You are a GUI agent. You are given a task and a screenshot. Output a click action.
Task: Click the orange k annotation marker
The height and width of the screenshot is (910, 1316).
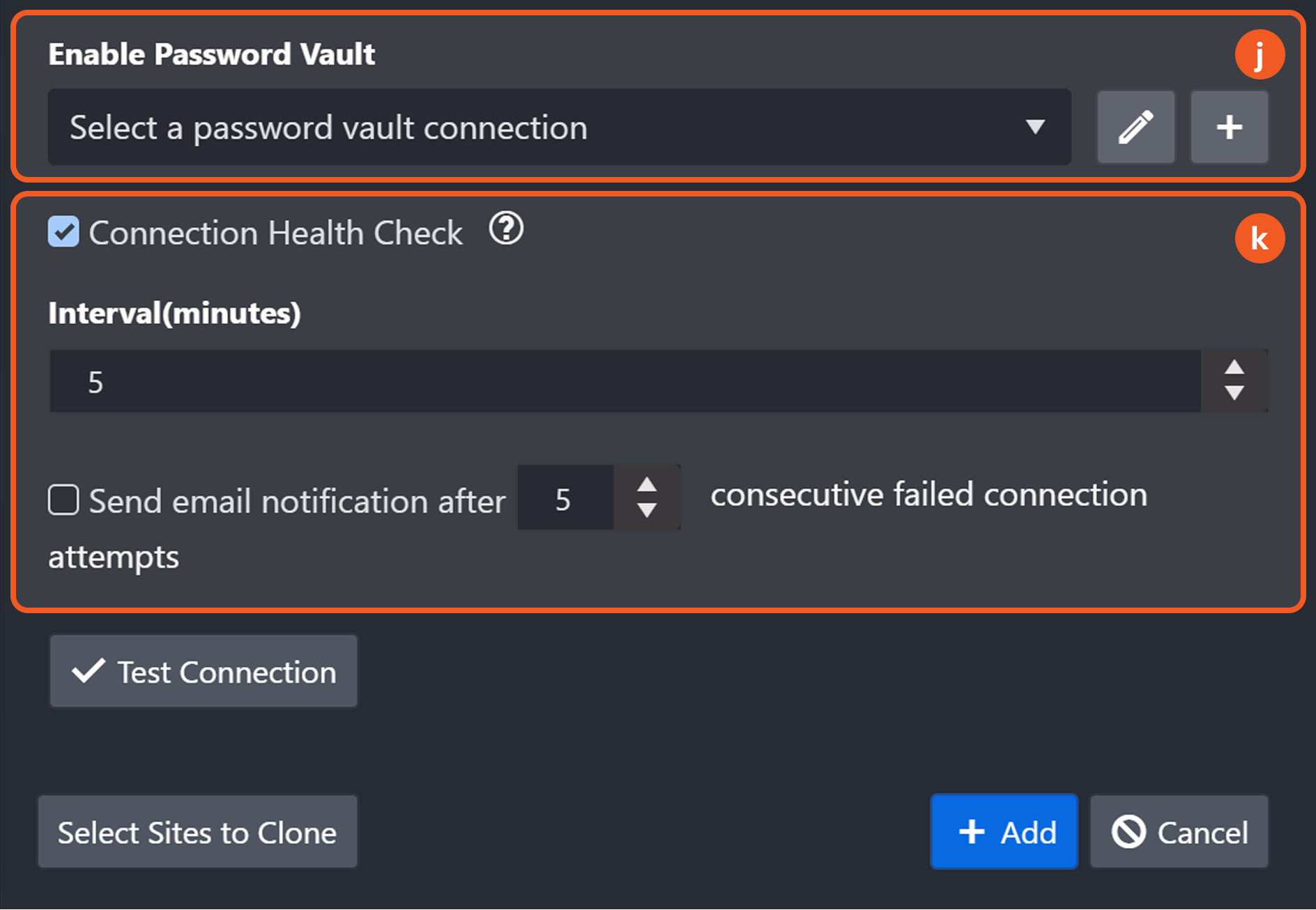pos(1260,238)
